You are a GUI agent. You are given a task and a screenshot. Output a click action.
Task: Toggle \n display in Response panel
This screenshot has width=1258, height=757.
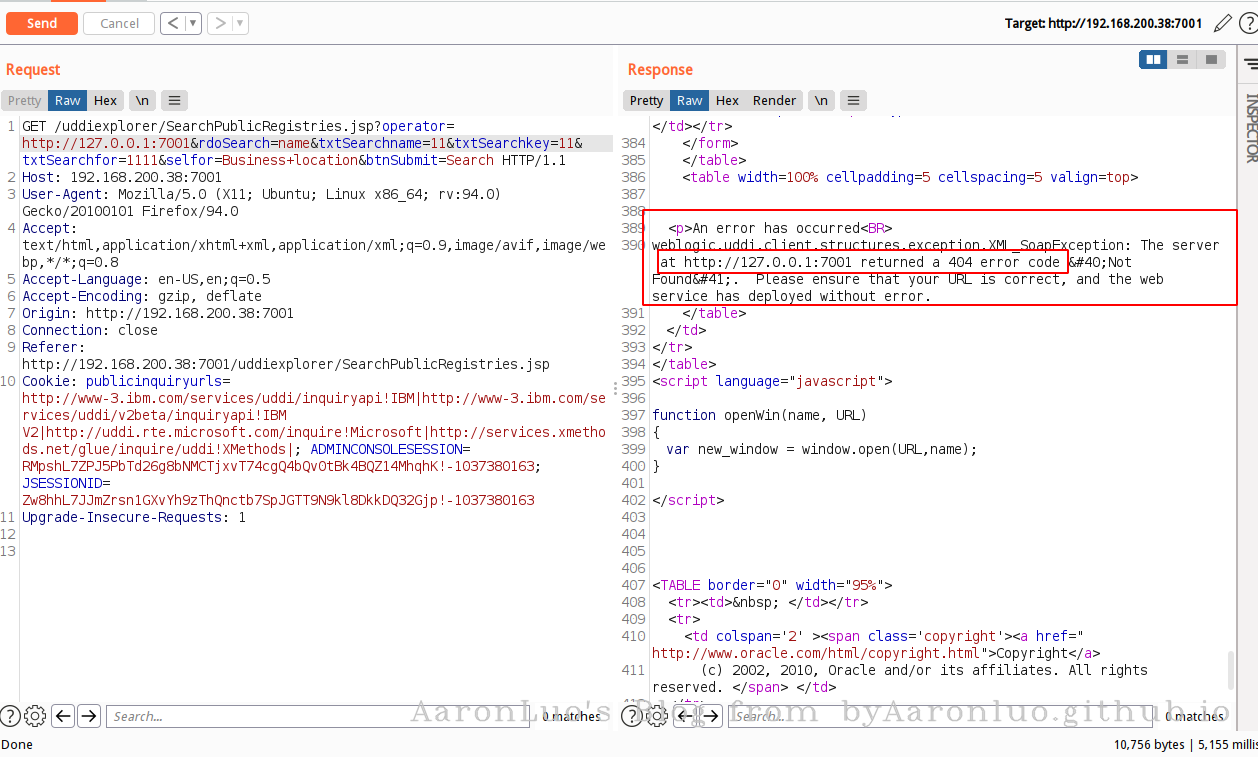coord(821,100)
